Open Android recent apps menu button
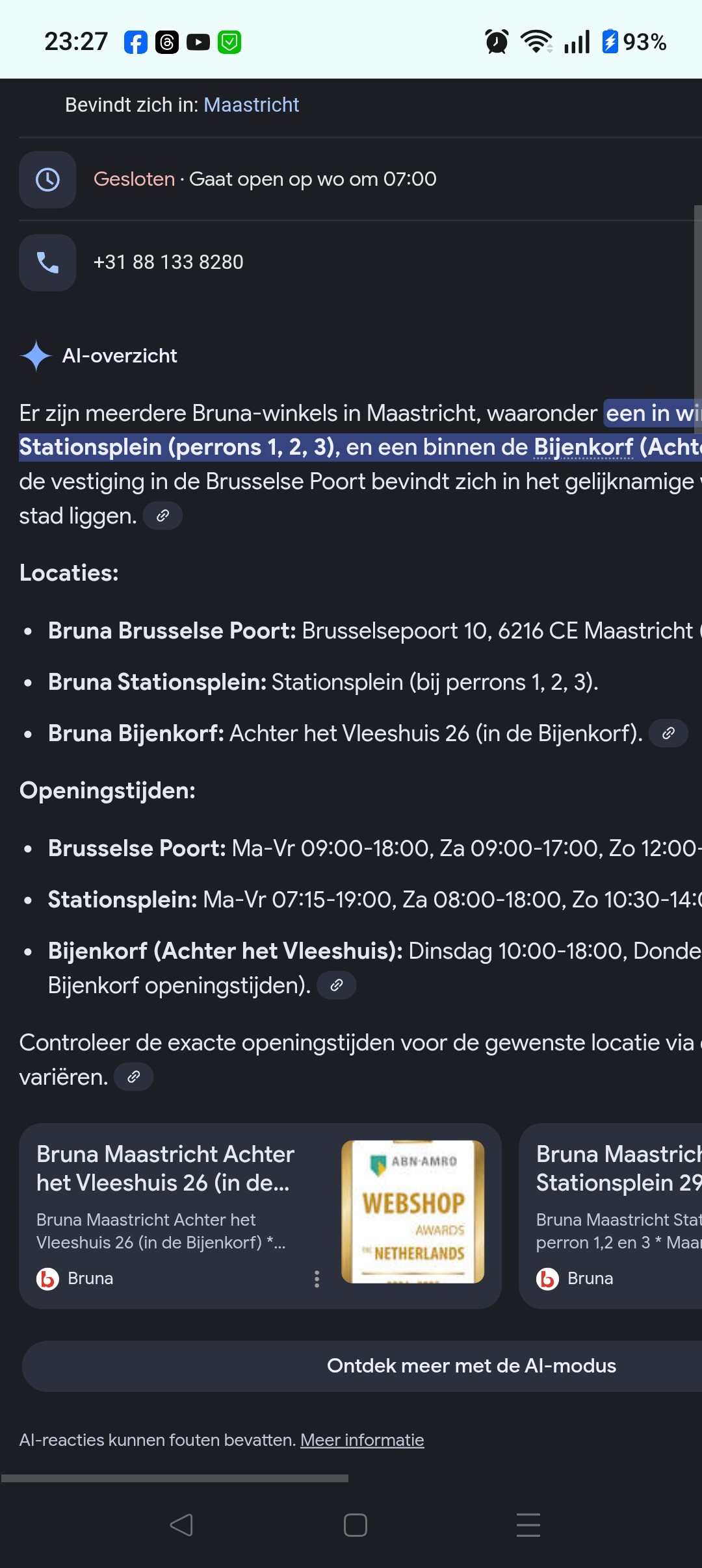This screenshot has height=1568, width=702. tap(528, 1524)
